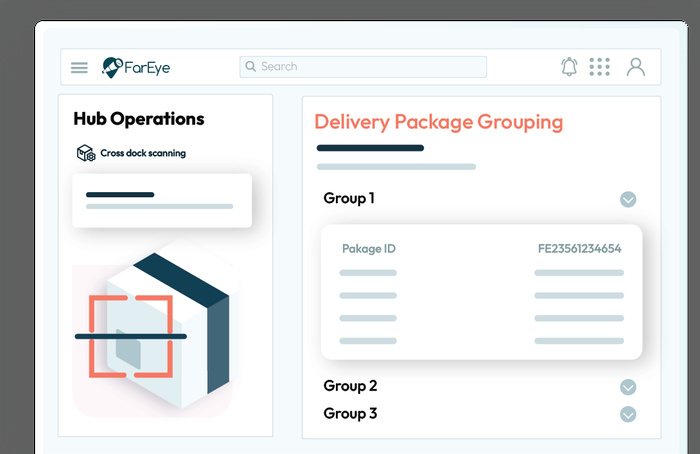
Task: Select the Group 2 label
Action: 350,386
